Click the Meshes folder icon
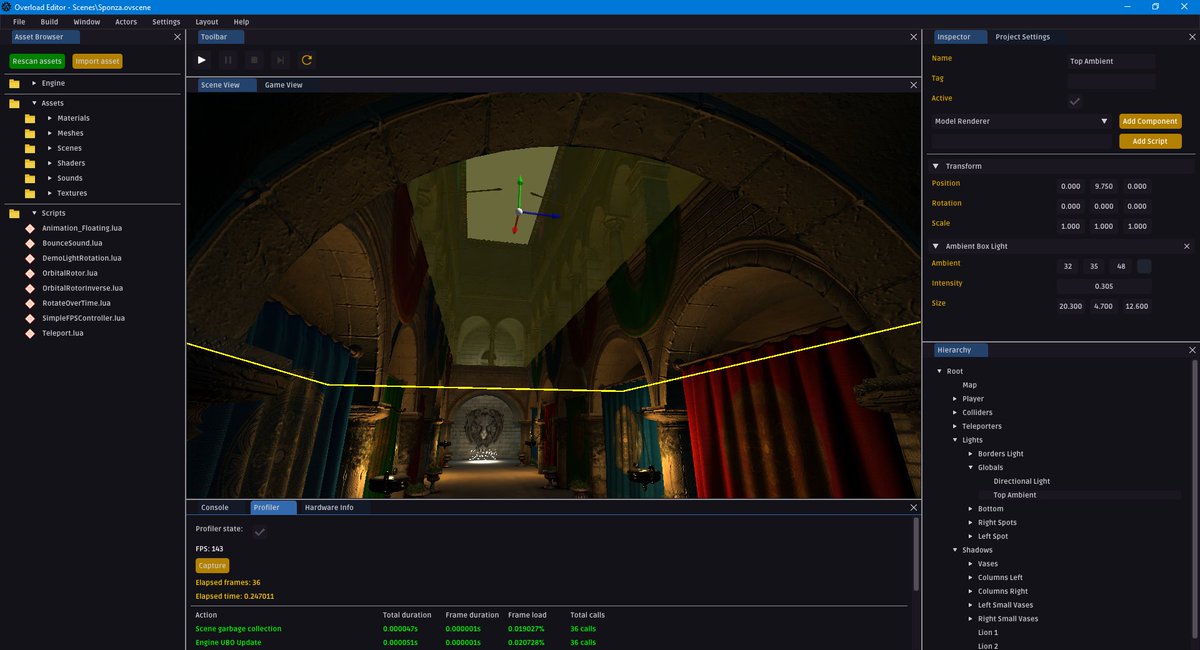The width and height of the screenshot is (1200, 650). pyautogui.click(x=30, y=133)
